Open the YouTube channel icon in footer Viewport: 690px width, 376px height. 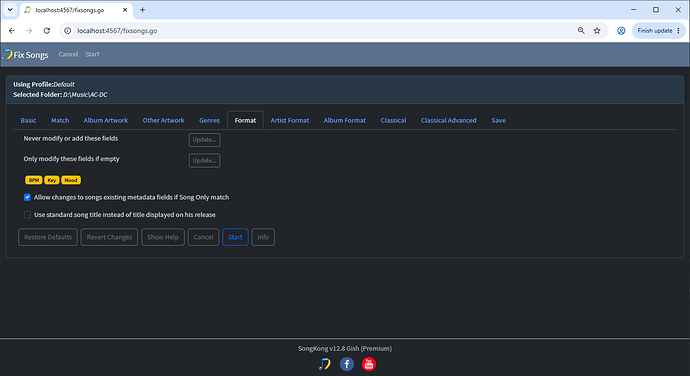click(369, 364)
